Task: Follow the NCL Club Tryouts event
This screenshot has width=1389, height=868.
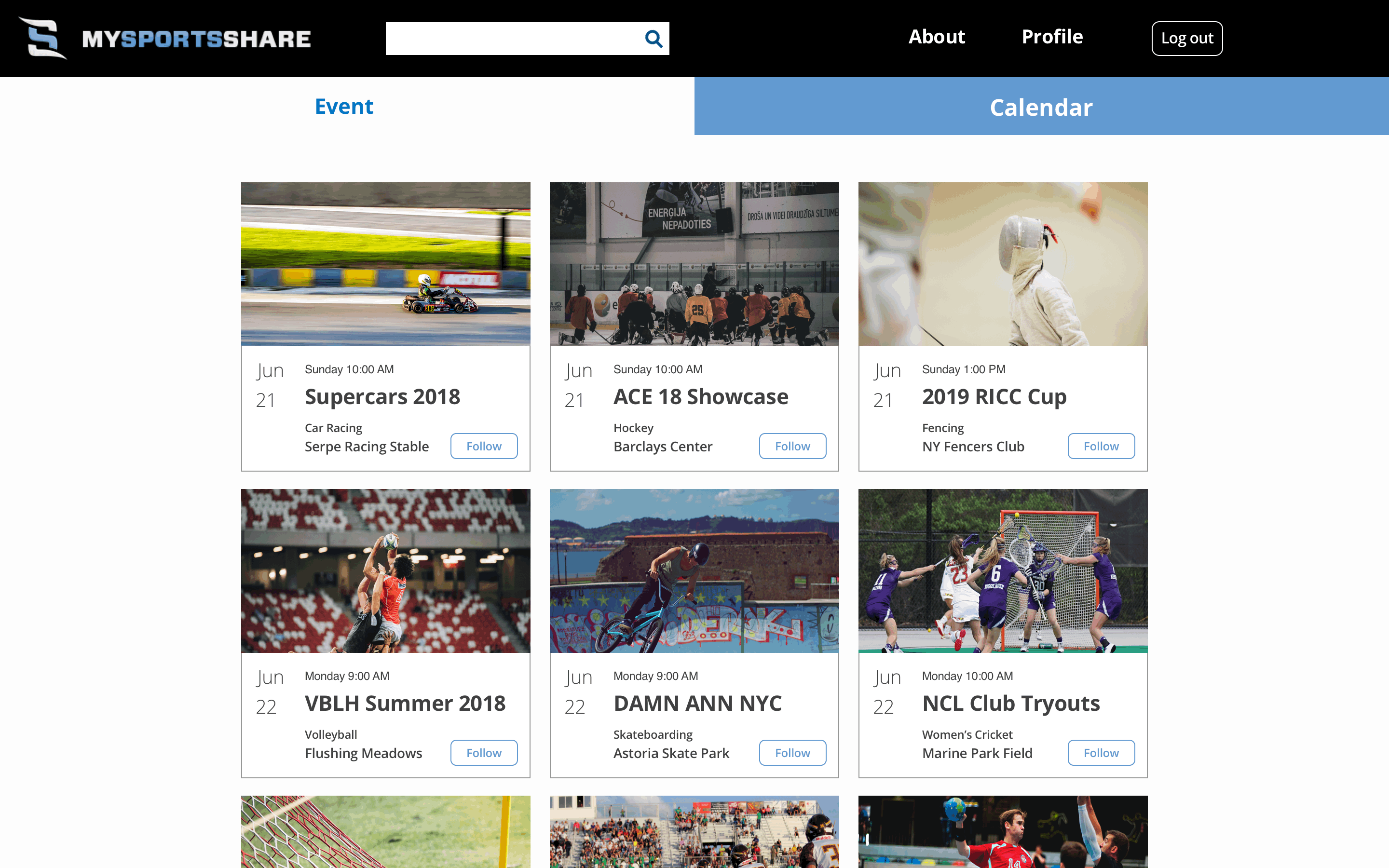Action: pos(1100,753)
